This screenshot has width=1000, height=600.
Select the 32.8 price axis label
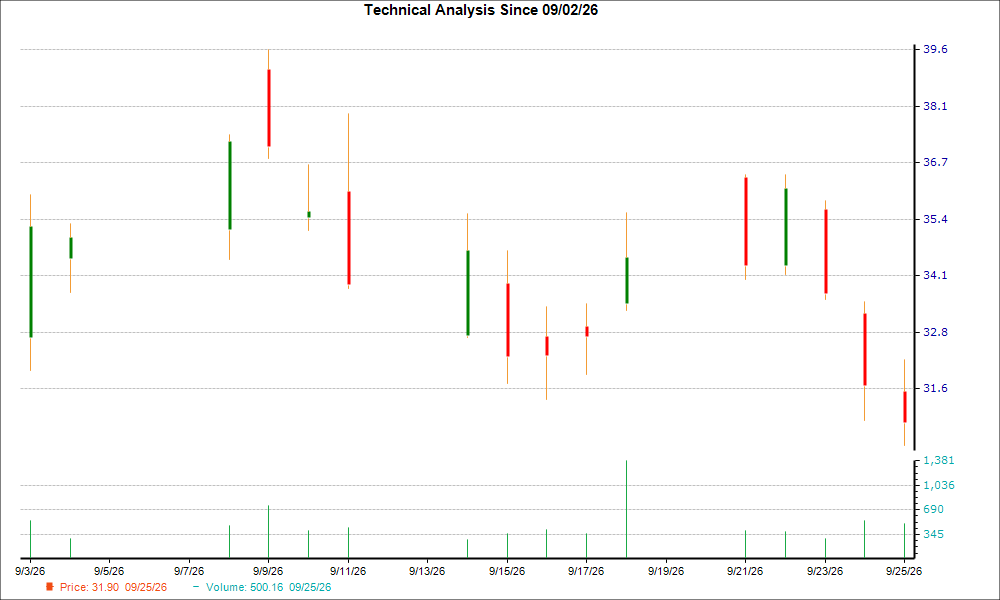936,332
